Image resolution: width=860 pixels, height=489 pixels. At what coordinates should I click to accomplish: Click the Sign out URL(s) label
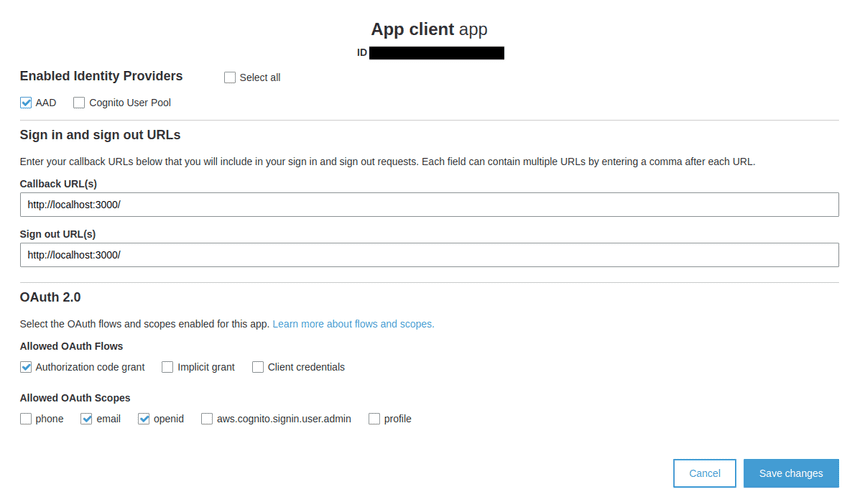point(58,234)
